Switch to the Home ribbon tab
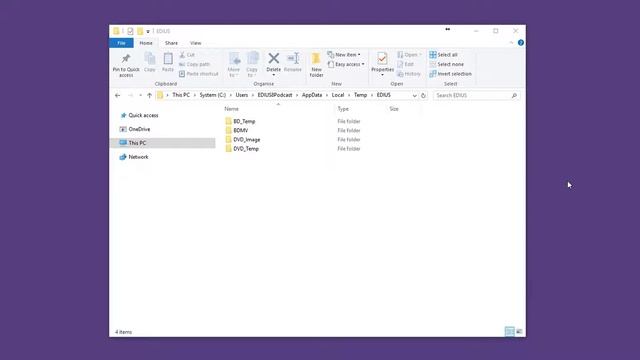This screenshot has height=360, width=640. pyautogui.click(x=146, y=43)
